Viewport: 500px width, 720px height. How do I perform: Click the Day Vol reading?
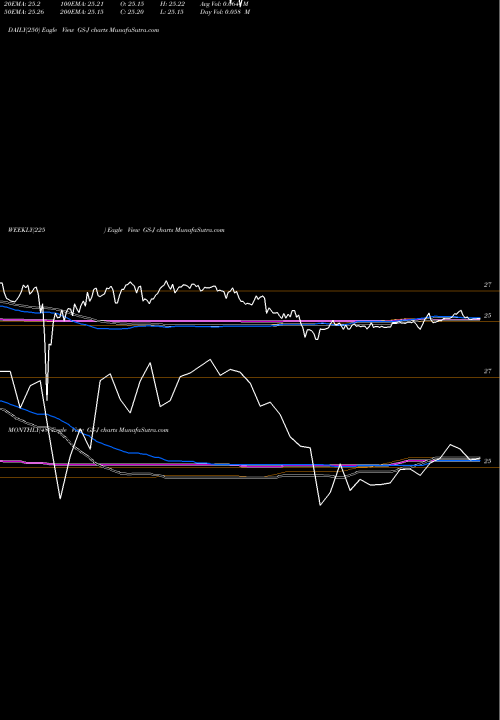tap(225, 12)
